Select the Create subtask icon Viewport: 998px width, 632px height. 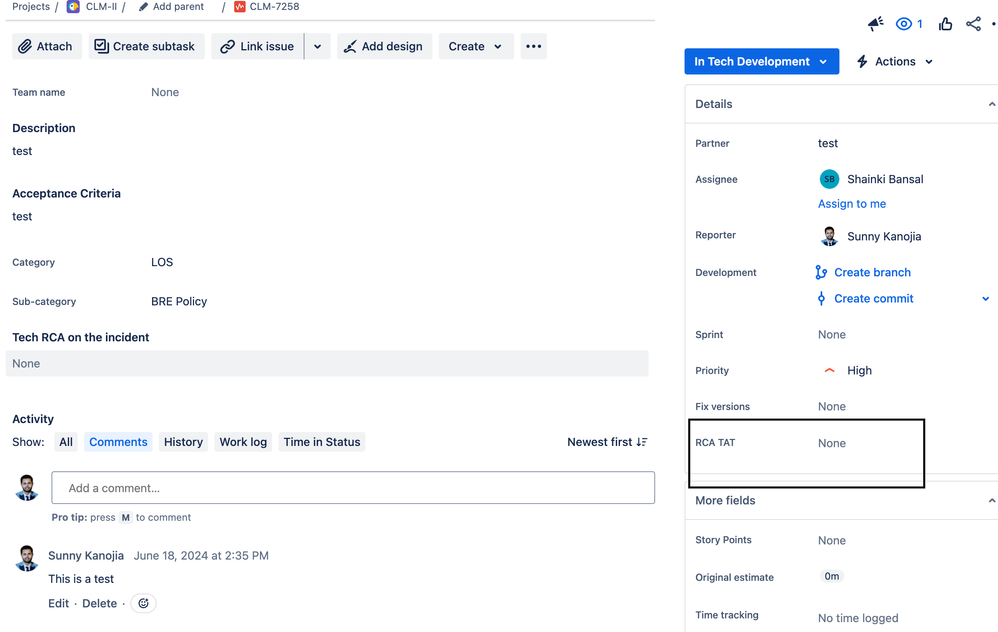(101, 46)
